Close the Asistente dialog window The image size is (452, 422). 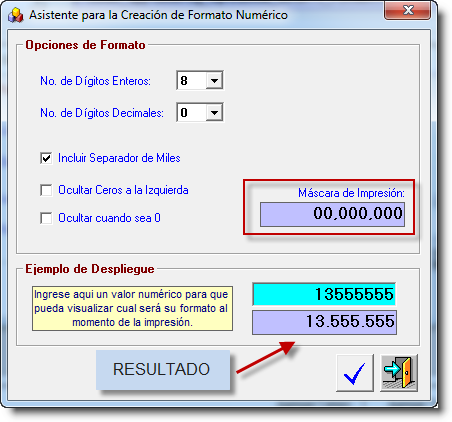click(x=407, y=10)
